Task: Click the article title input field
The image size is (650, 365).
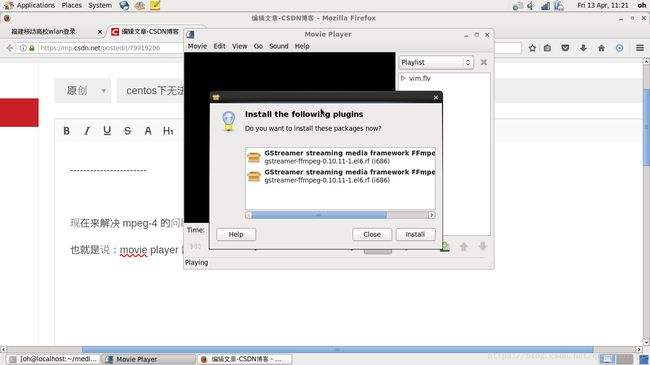Action: (x=150, y=90)
